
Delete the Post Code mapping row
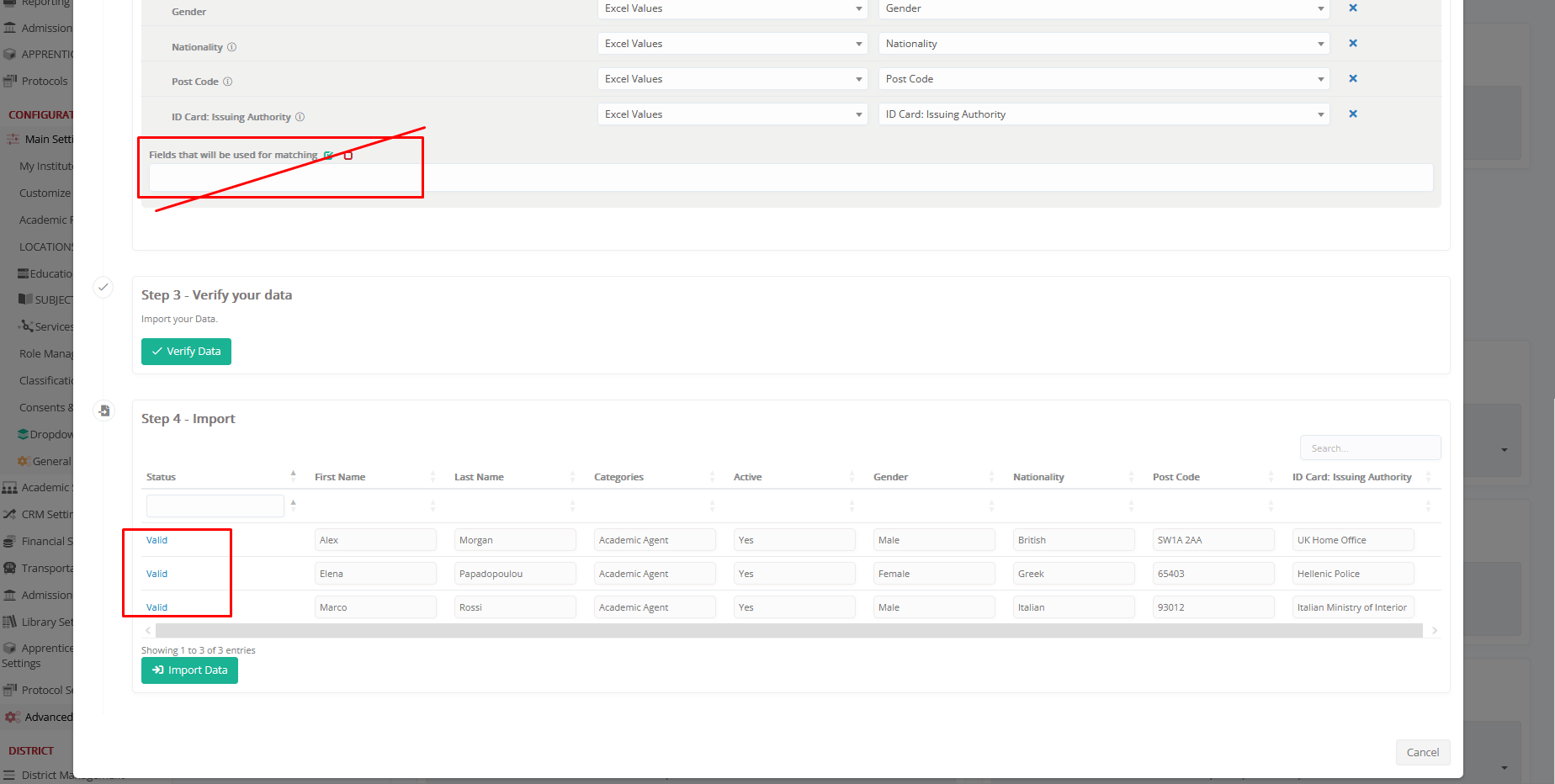point(1353,79)
